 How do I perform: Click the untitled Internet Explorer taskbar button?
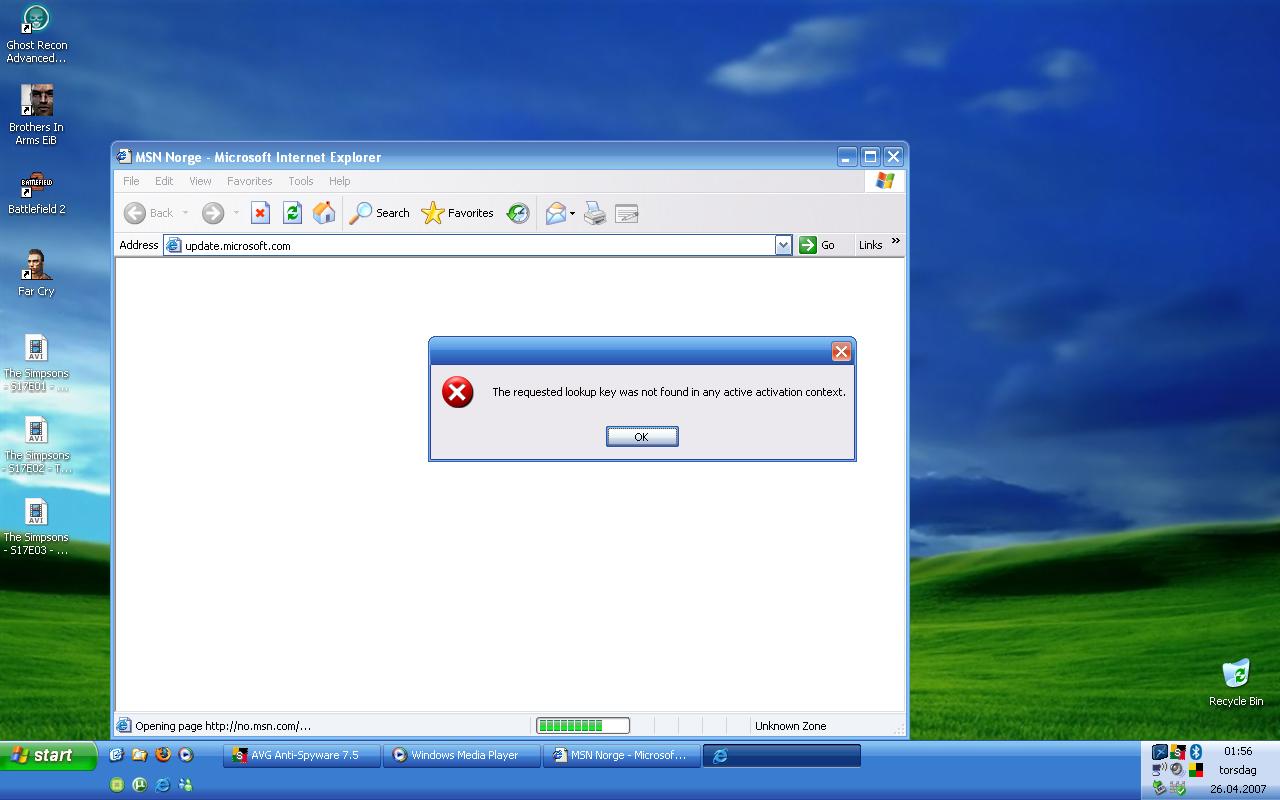tap(782, 755)
